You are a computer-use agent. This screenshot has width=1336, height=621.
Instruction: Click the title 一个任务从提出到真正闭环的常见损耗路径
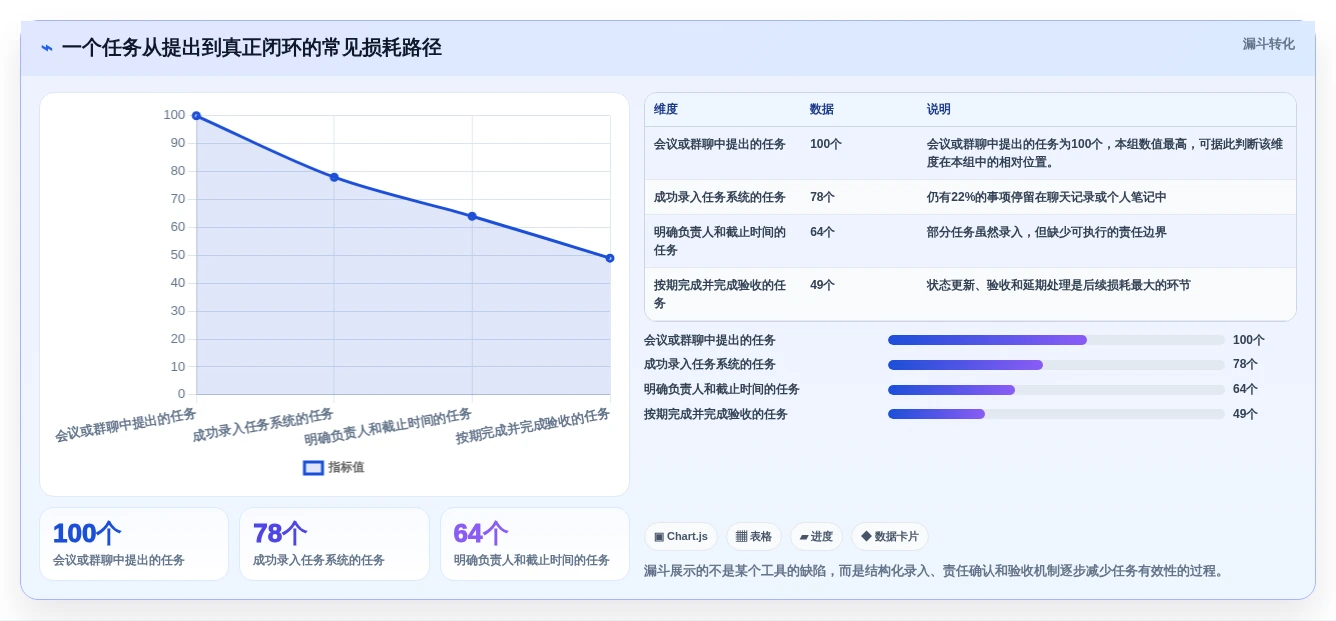pyautogui.click(x=251, y=48)
